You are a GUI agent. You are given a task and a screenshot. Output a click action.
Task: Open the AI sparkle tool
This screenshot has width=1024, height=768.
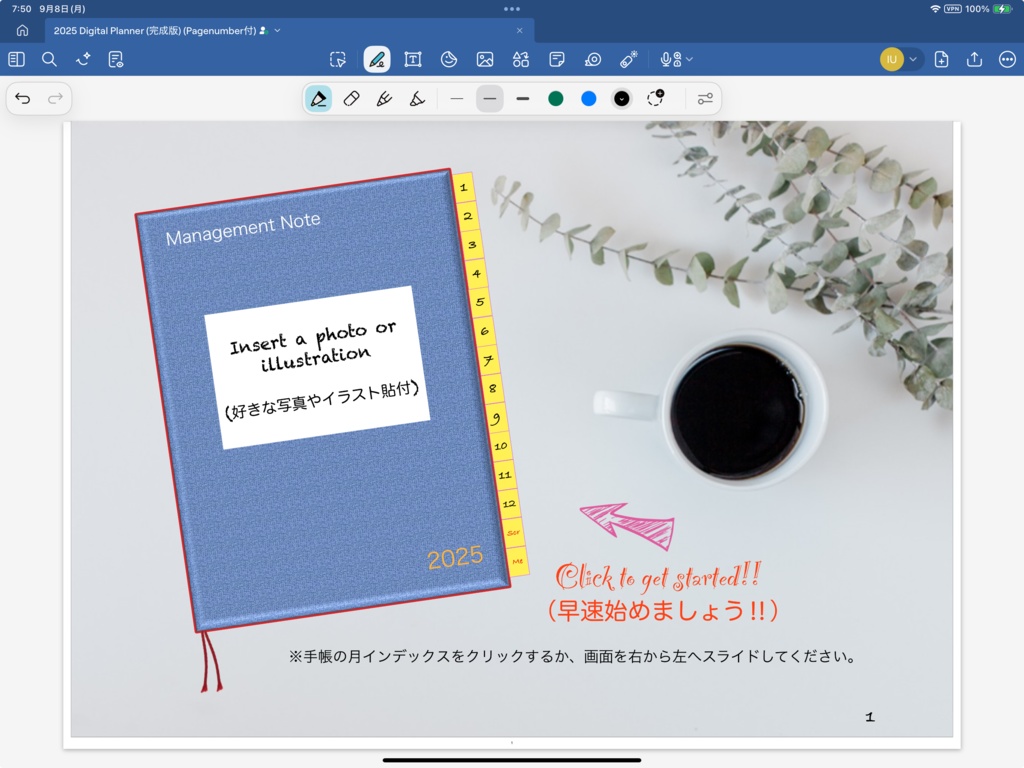coord(83,59)
